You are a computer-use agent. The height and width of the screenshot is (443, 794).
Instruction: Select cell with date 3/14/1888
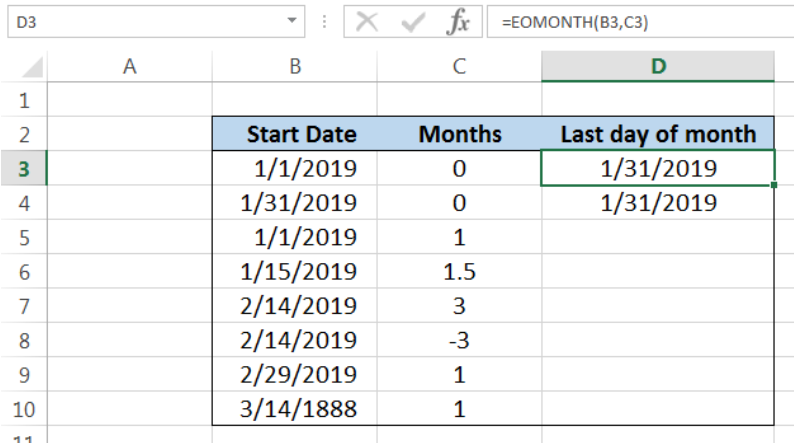point(294,407)
